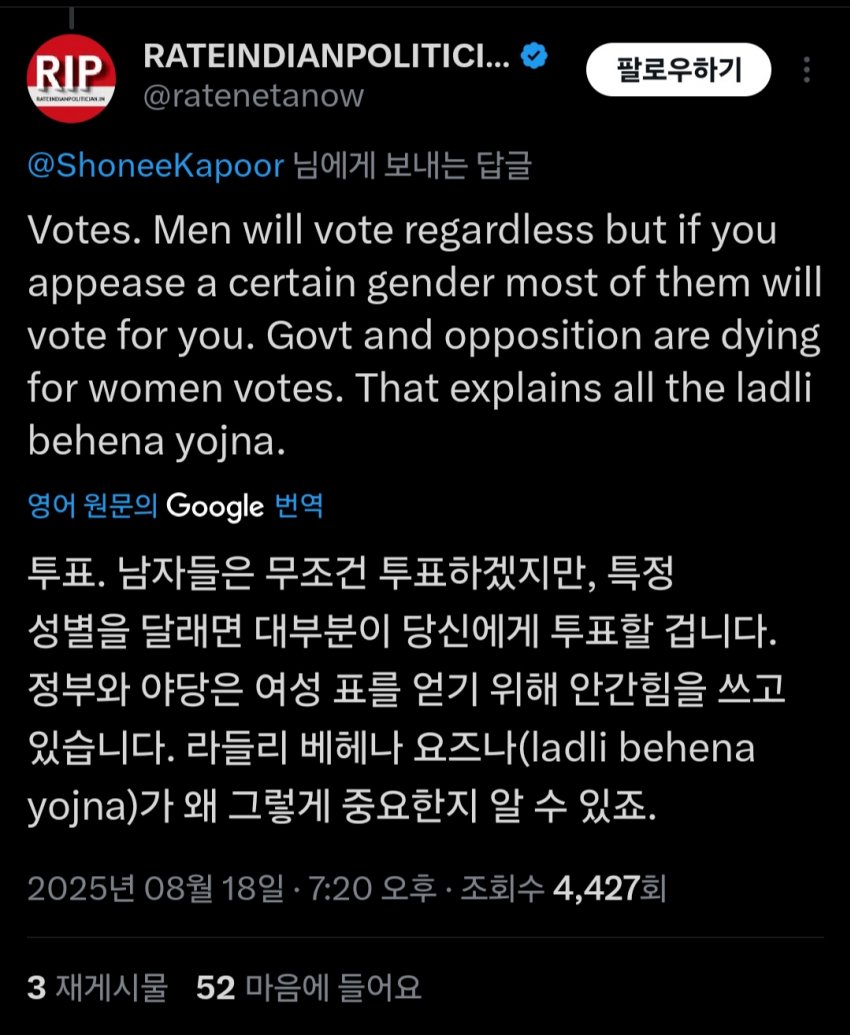Open the 52 마음에 들어요 likes list

(308, 988)
